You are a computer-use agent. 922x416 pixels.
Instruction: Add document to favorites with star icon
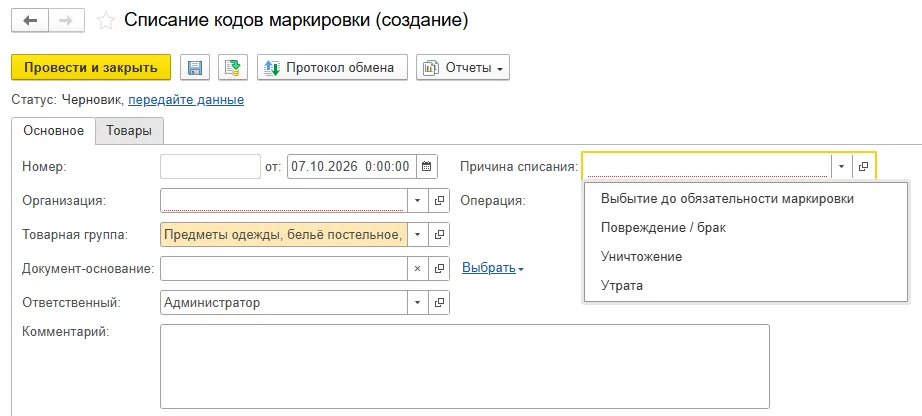(x=106, y=21)
